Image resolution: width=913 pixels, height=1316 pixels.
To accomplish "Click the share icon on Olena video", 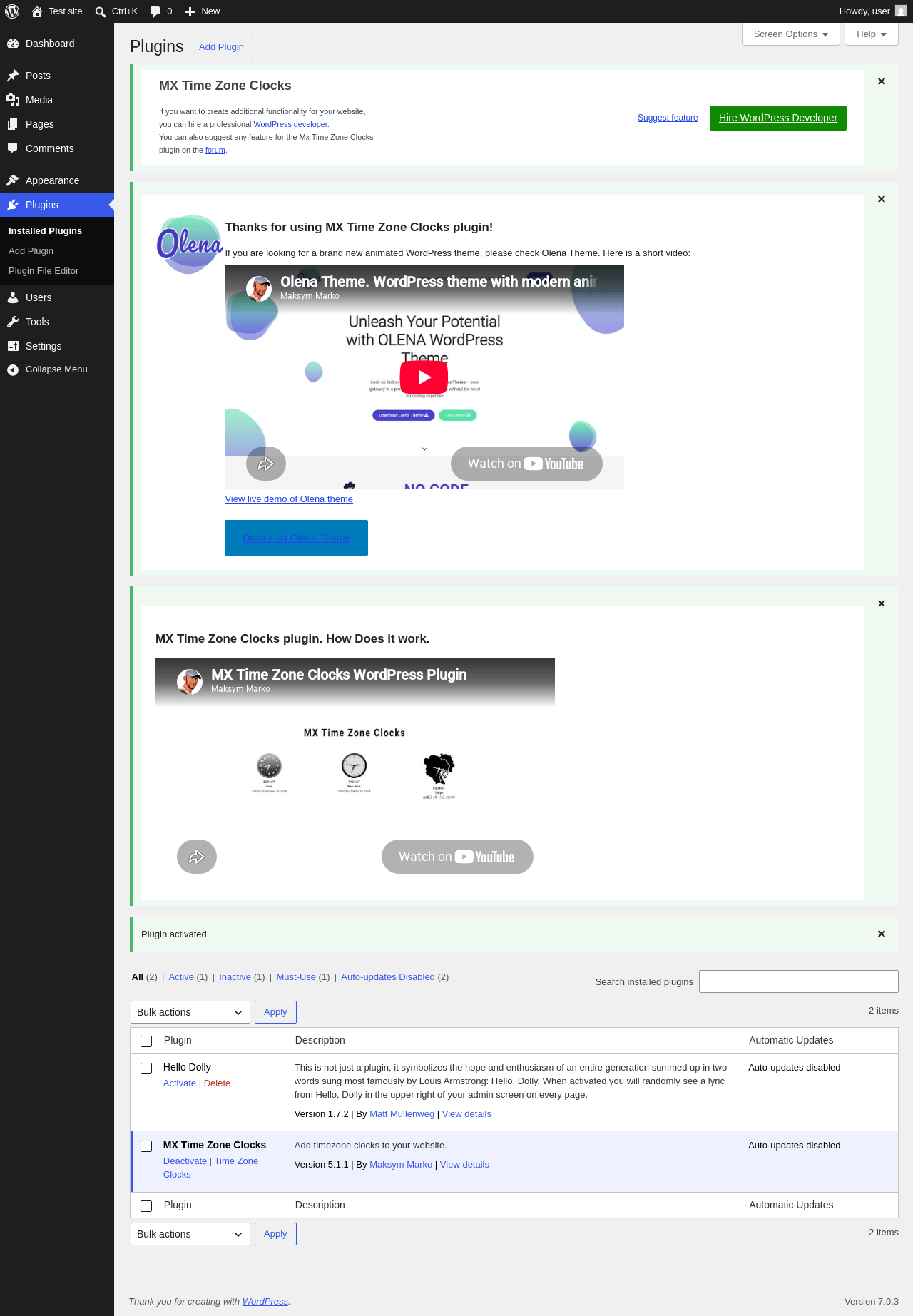I will 266,464.
